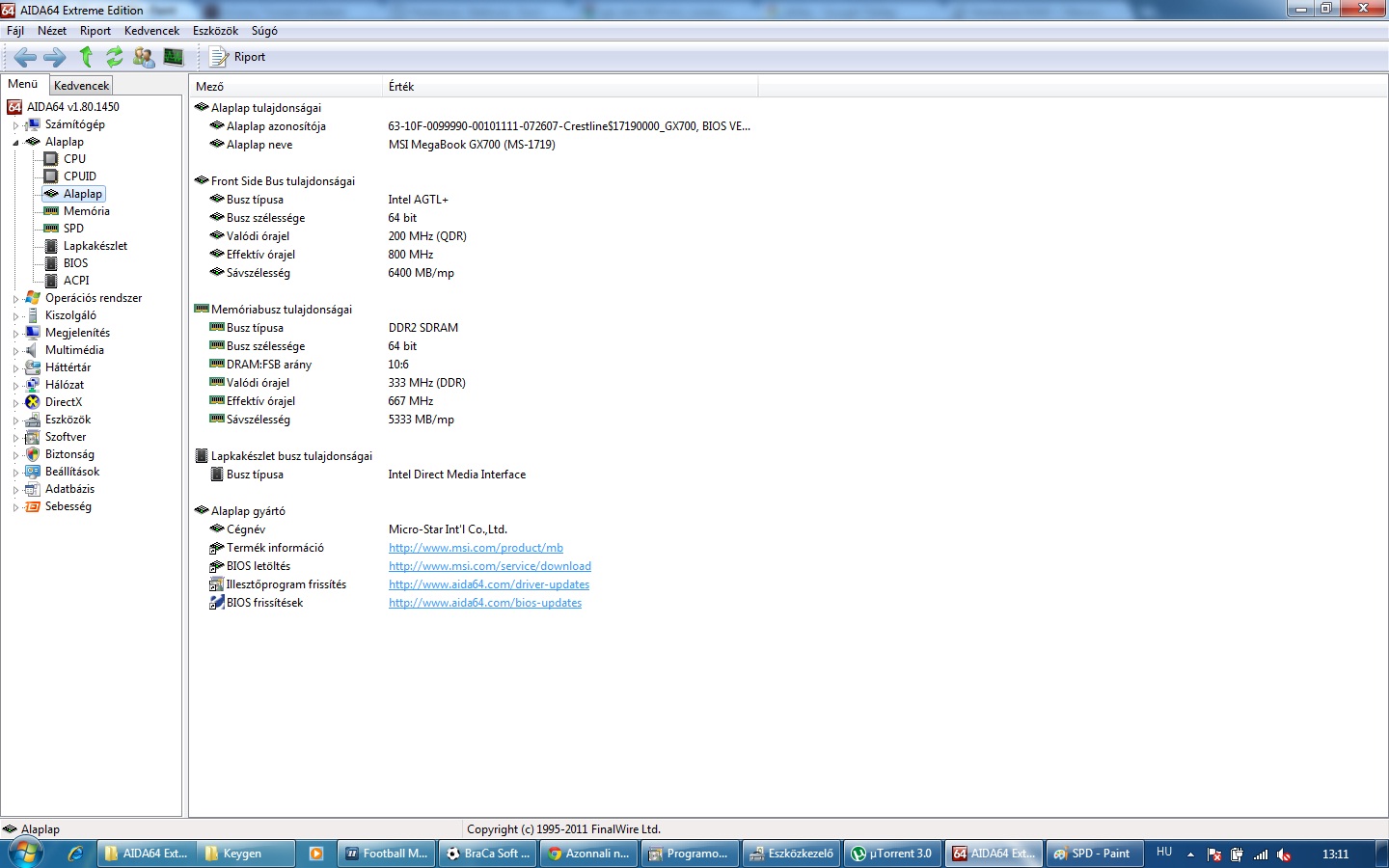Screen dimensions: 1389x868
Task: Select Beállítások in the tree
Action: 72,472
